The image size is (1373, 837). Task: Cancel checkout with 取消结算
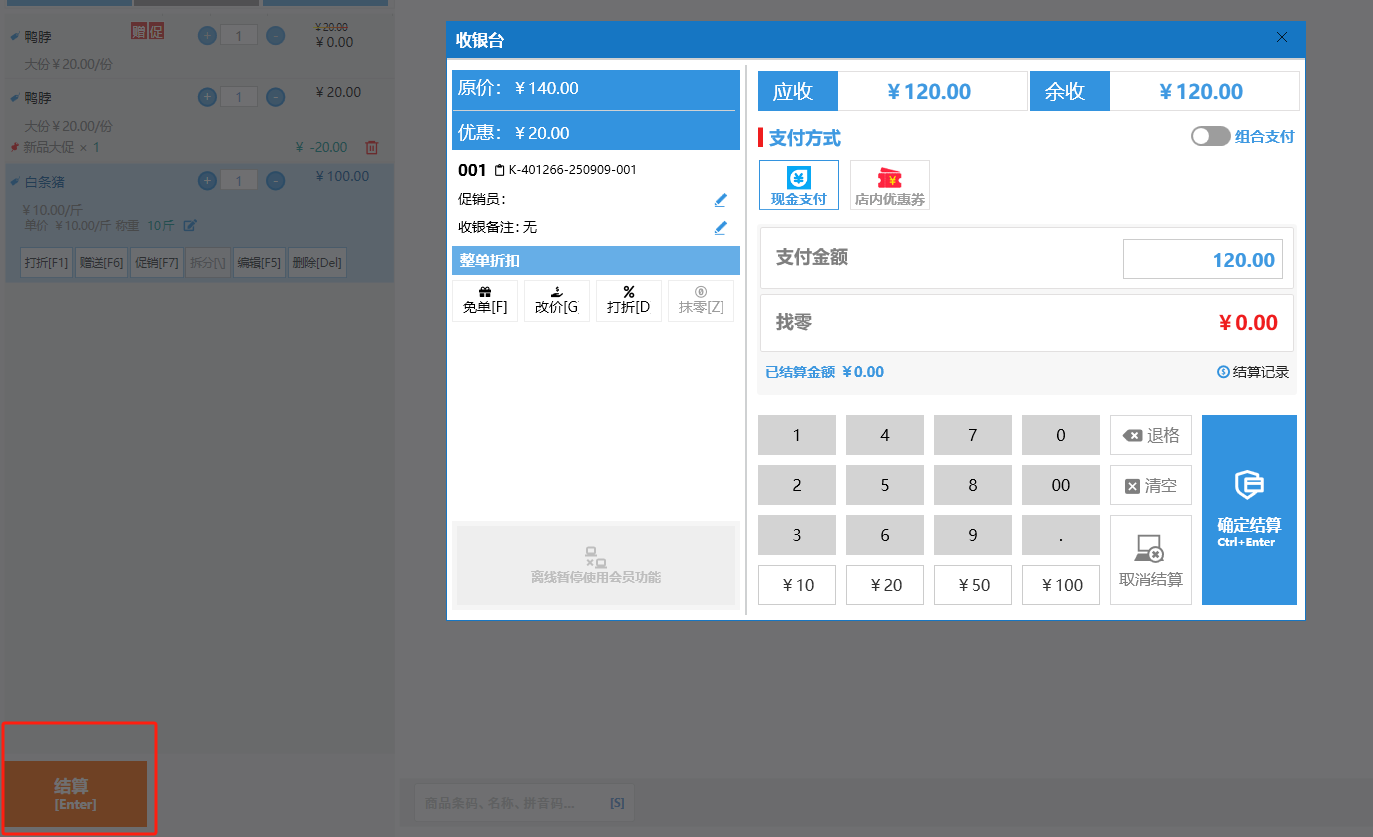coord(1150,560)
